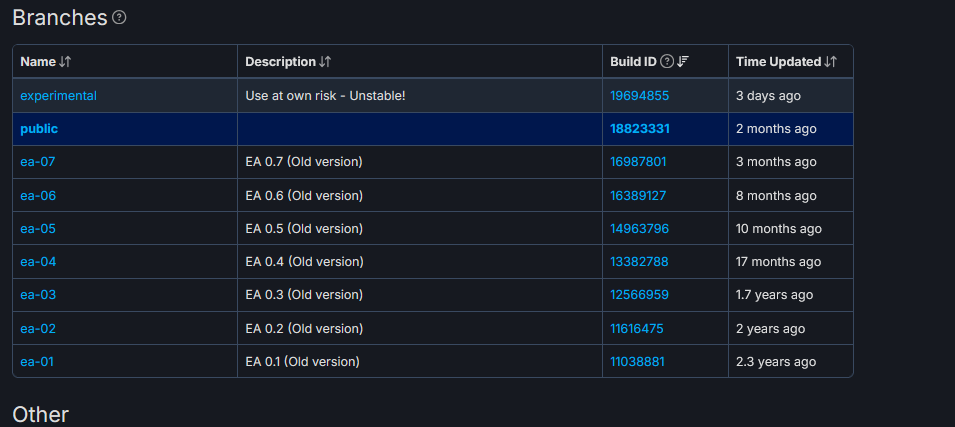Click the Build ID descending sort icon
Screen dimensions: 955x427
(683, 62)
